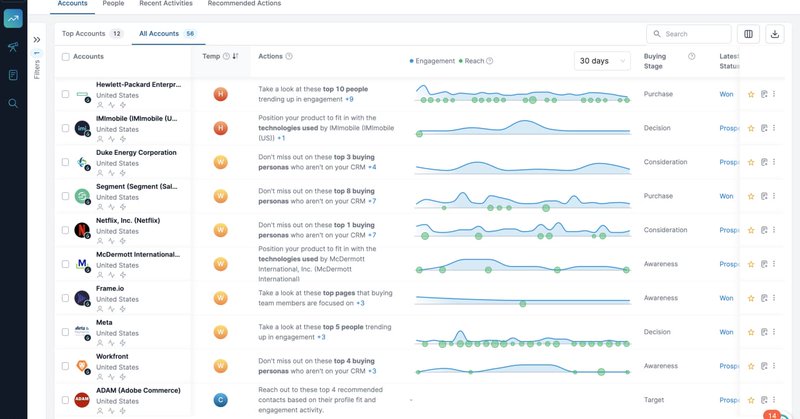Open the reports document icon in sidebar

coord(13,75)
